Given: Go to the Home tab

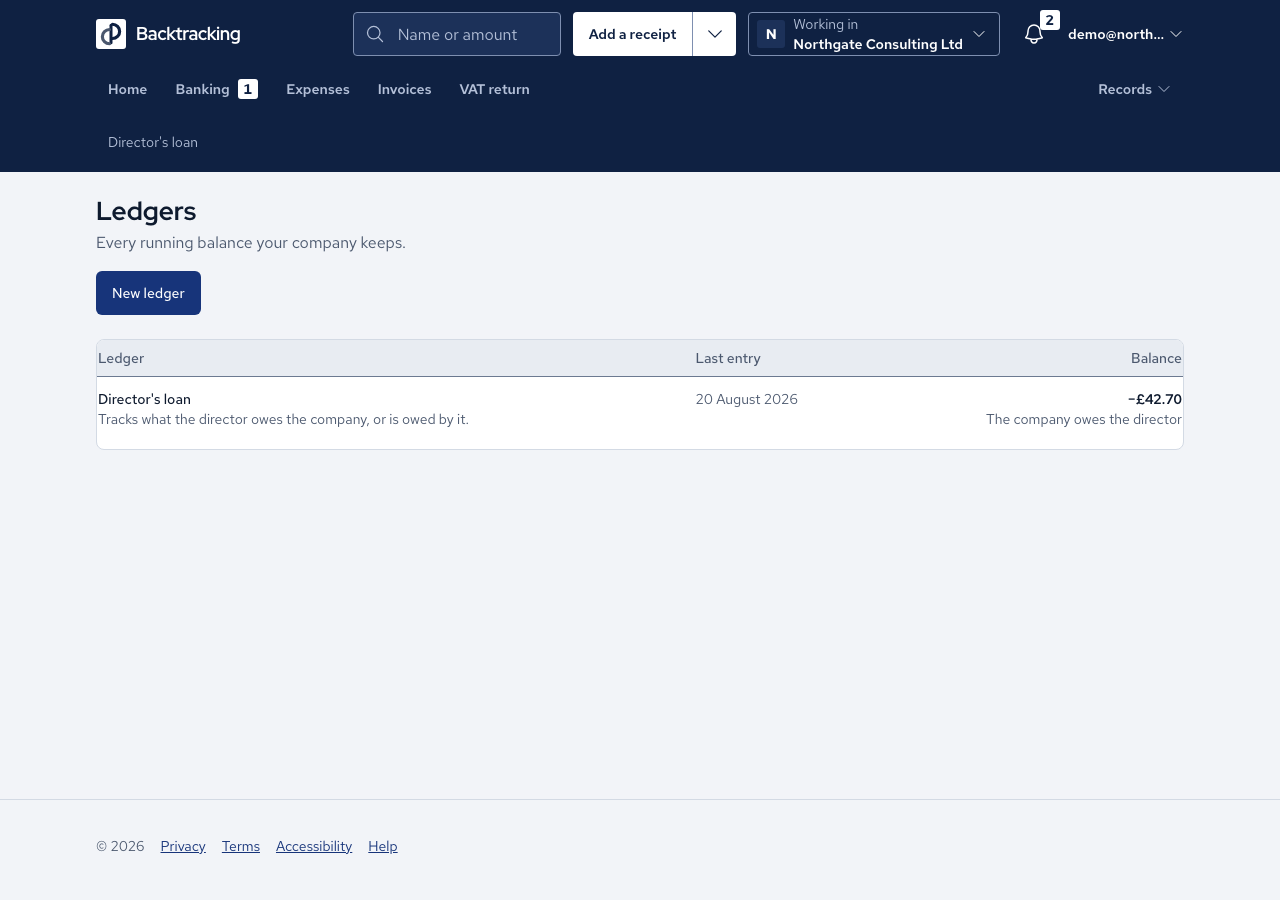Looking at the screenshot, I should pyautogui.click(x=127, y=89).
